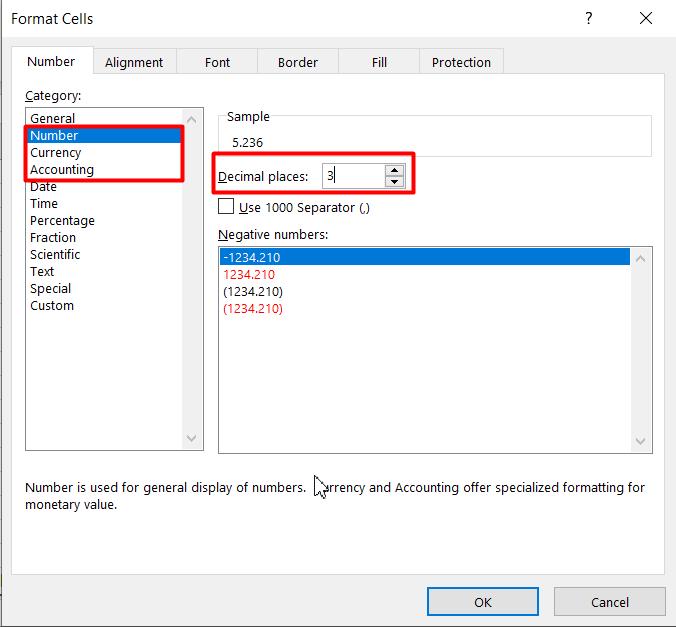The image size is (676, 627).
Task: Select red 1234.210 negative number format
Action: pyautogui.click(x=249, y=274)
